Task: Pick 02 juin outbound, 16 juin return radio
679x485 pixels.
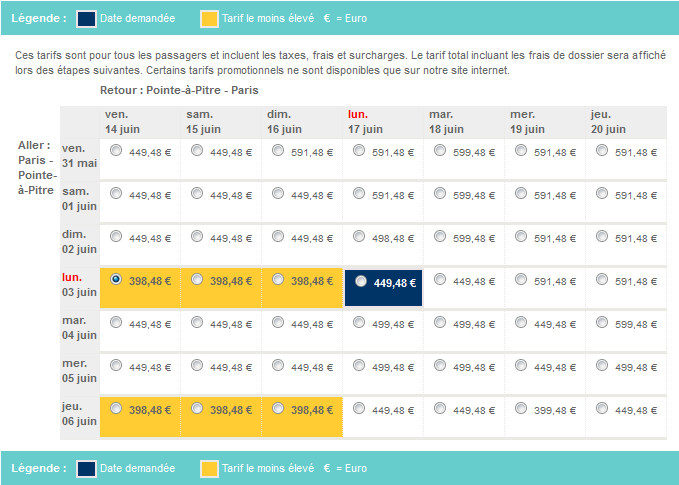Action: [278, 236]
